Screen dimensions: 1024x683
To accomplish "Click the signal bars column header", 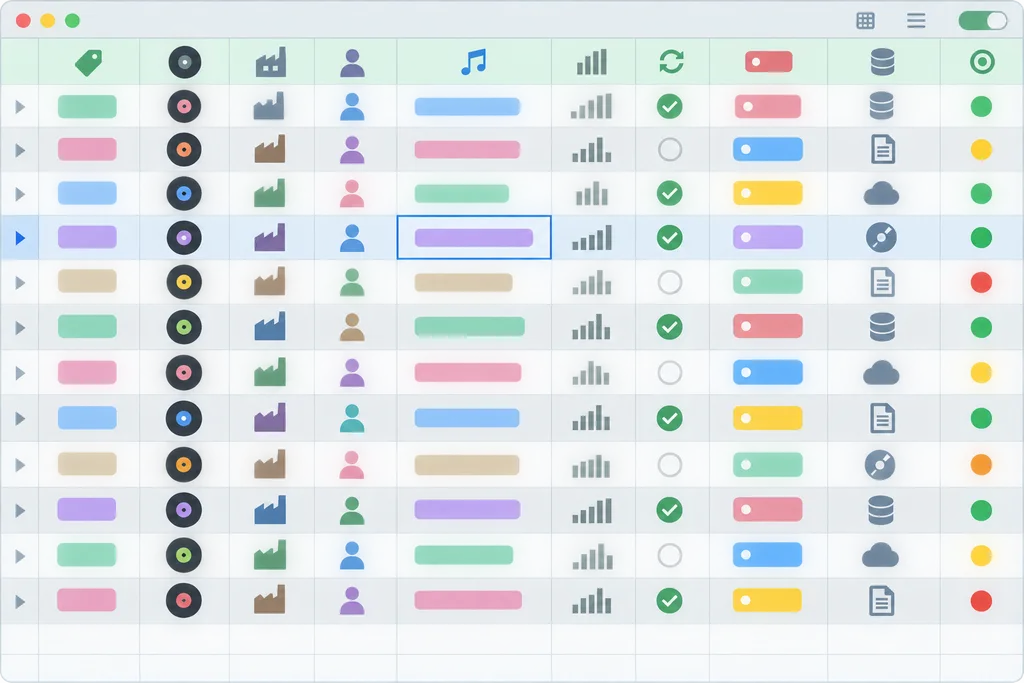I will 592,62.
